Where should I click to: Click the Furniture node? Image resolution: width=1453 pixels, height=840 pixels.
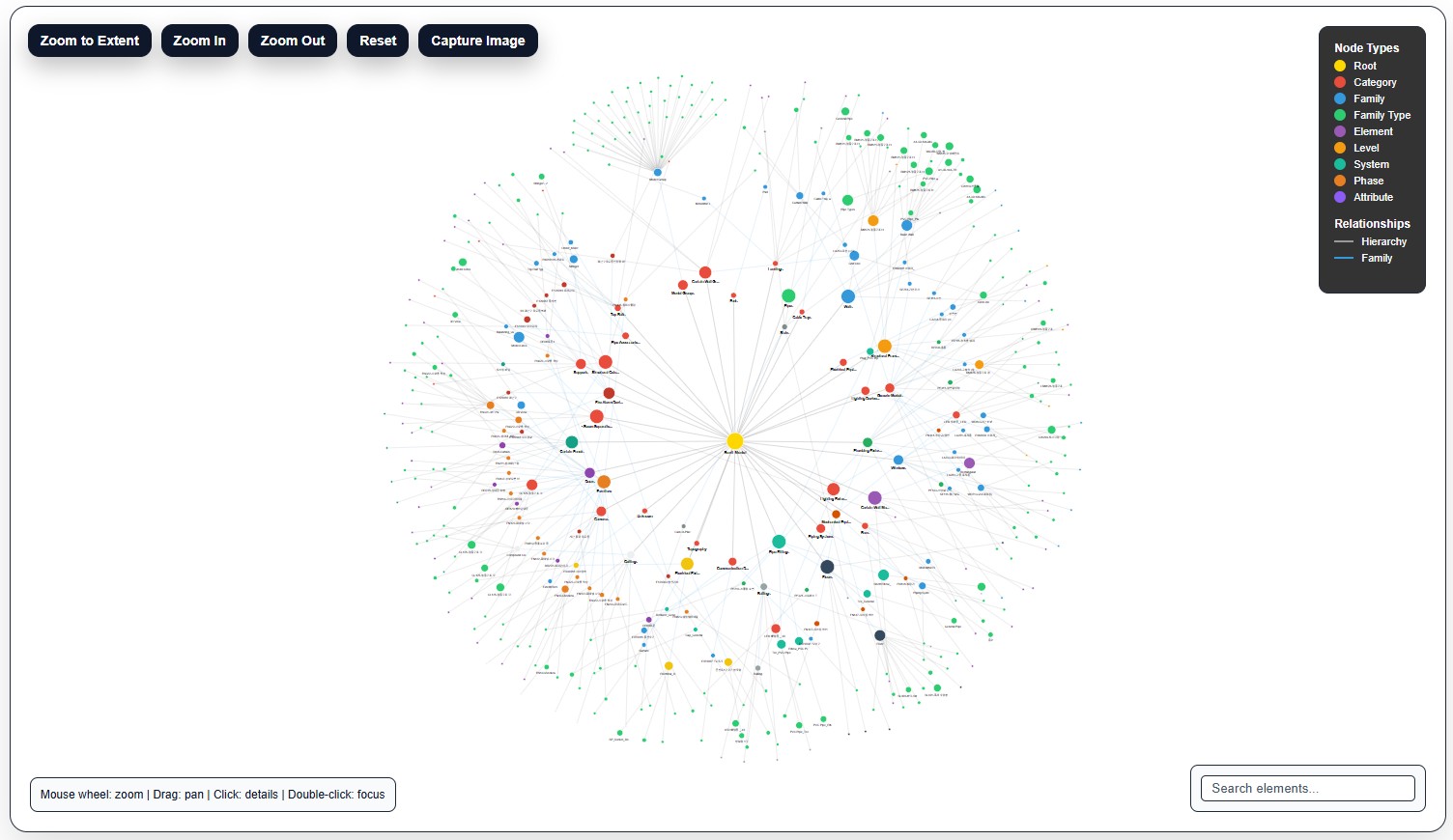[604, 482]
